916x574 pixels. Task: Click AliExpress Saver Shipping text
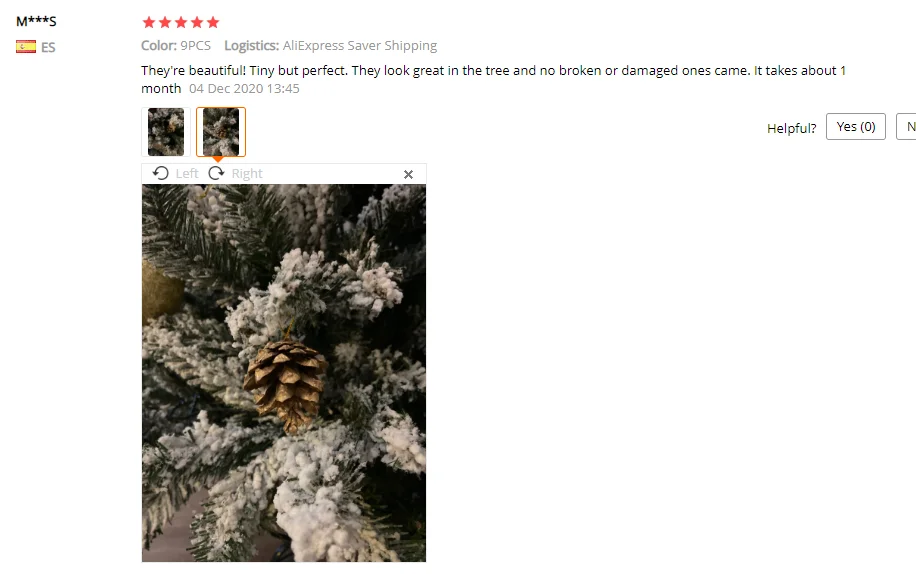click(360, 46)
